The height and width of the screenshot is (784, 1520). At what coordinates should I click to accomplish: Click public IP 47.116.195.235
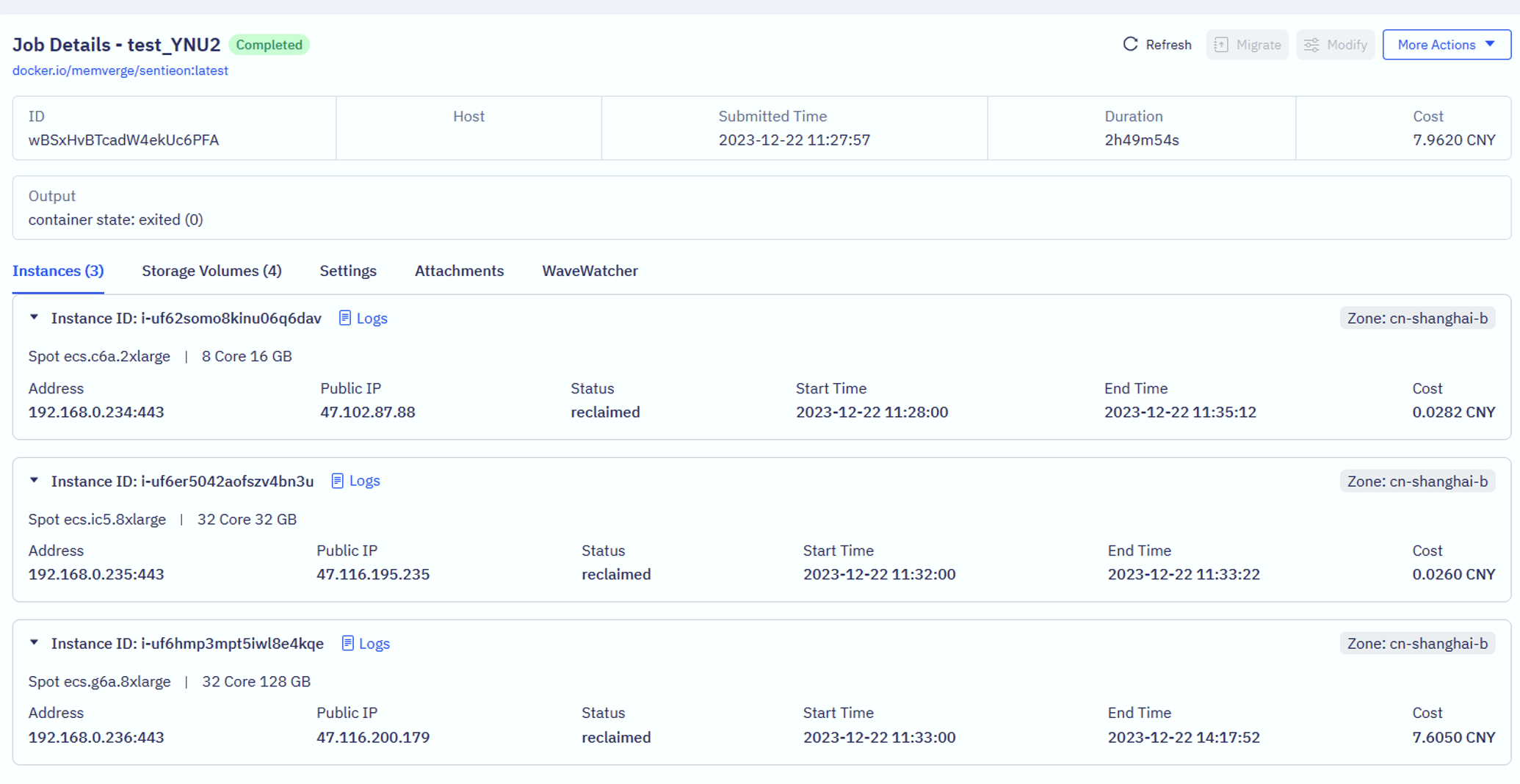373,574
